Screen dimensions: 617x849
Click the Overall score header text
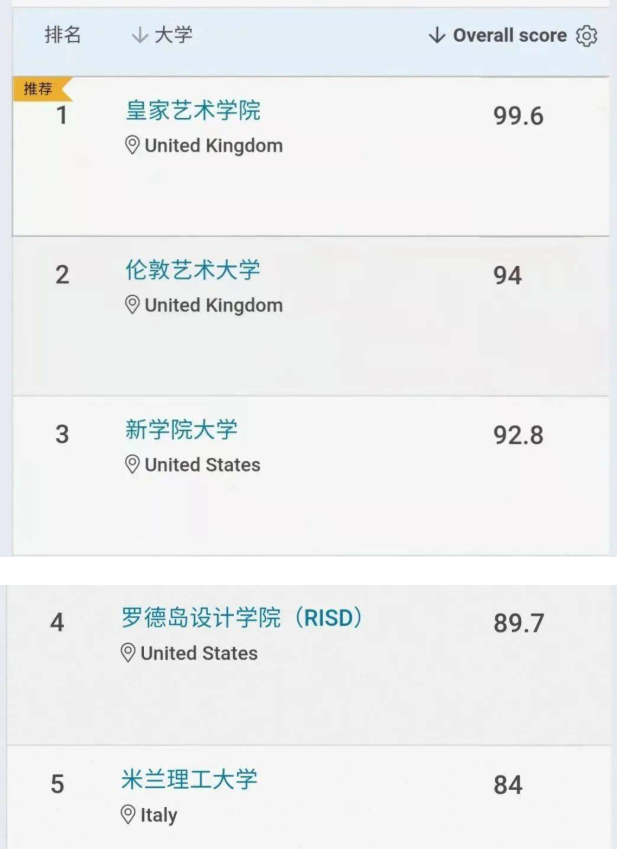point(510,35)
